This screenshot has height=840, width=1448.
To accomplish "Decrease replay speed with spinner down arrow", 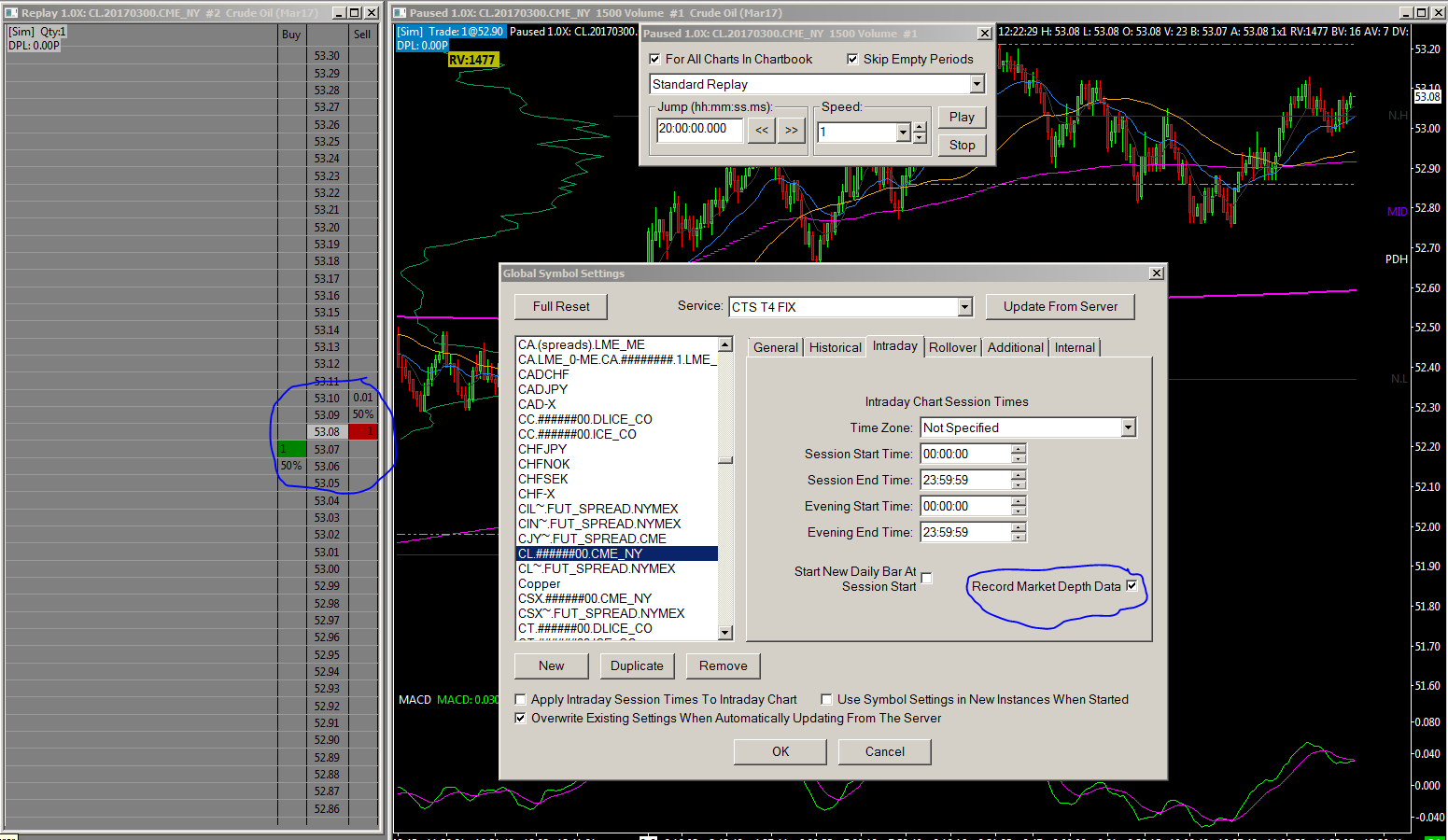I will tap(920, 137).
